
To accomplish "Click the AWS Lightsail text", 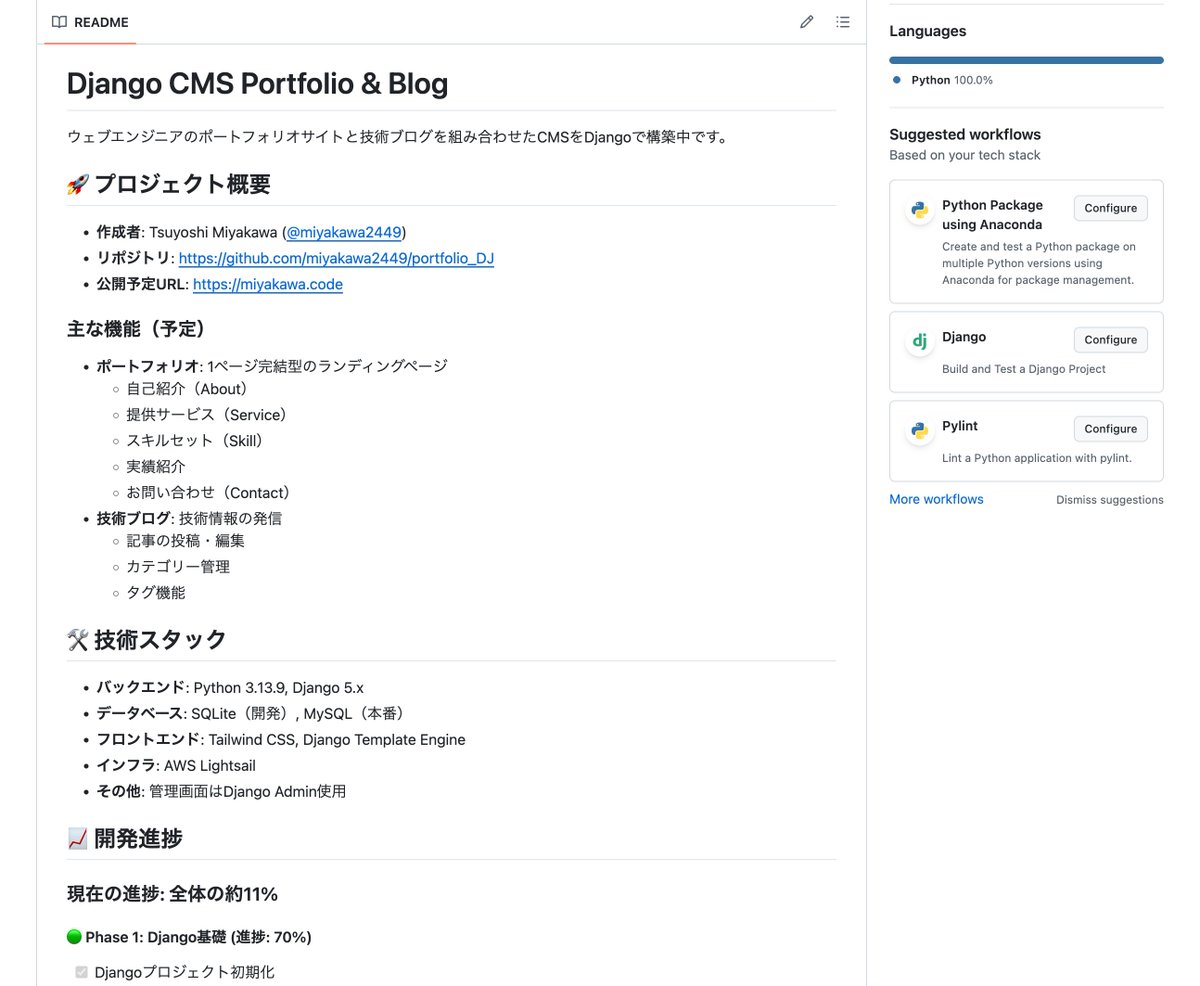I will pos(210,766).
